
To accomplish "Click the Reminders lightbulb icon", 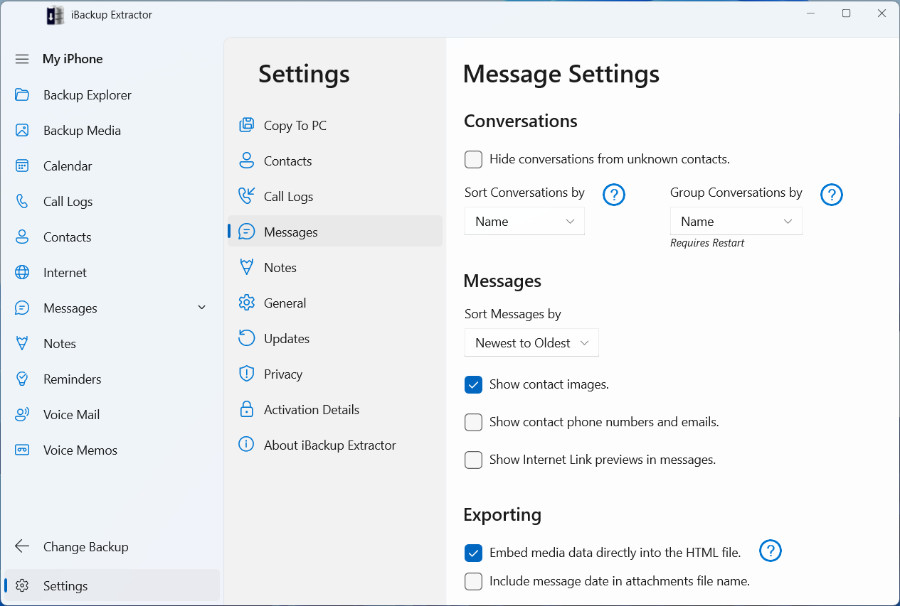I will [22, 379].
